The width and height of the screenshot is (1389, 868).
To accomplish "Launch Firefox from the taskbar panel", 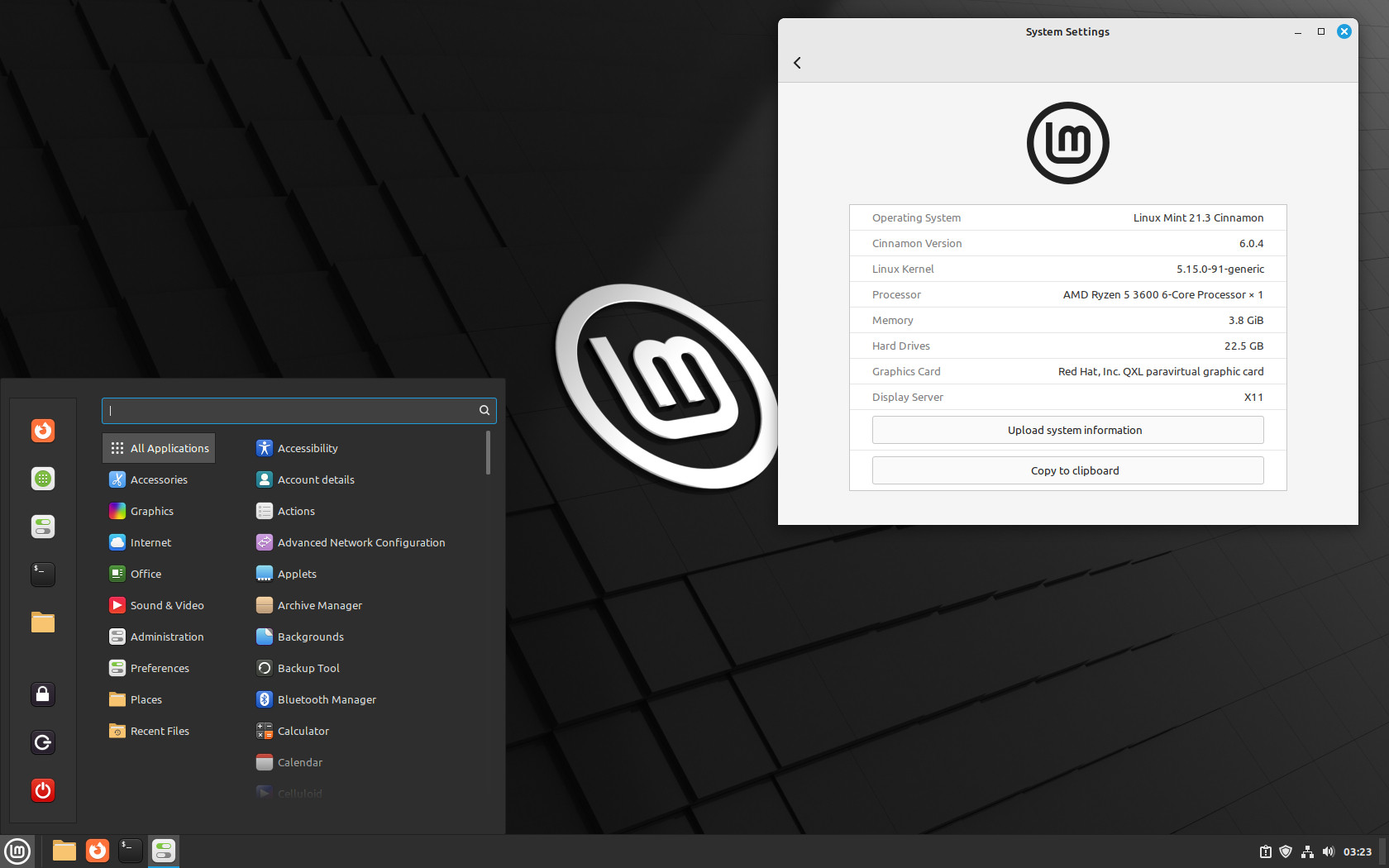I will [x=98, y=851].
